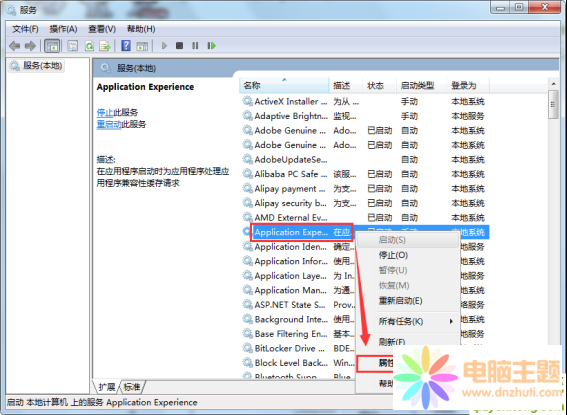Select 停止(O) in the context menu
Screen dimensions: 567x415
pos(393,255)
